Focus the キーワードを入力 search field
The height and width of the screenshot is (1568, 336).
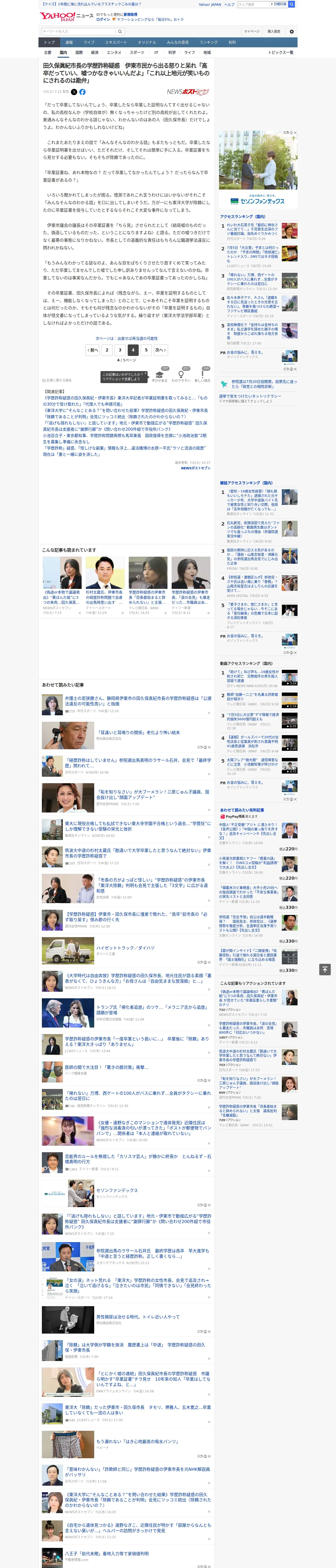(x=78, y=32)
